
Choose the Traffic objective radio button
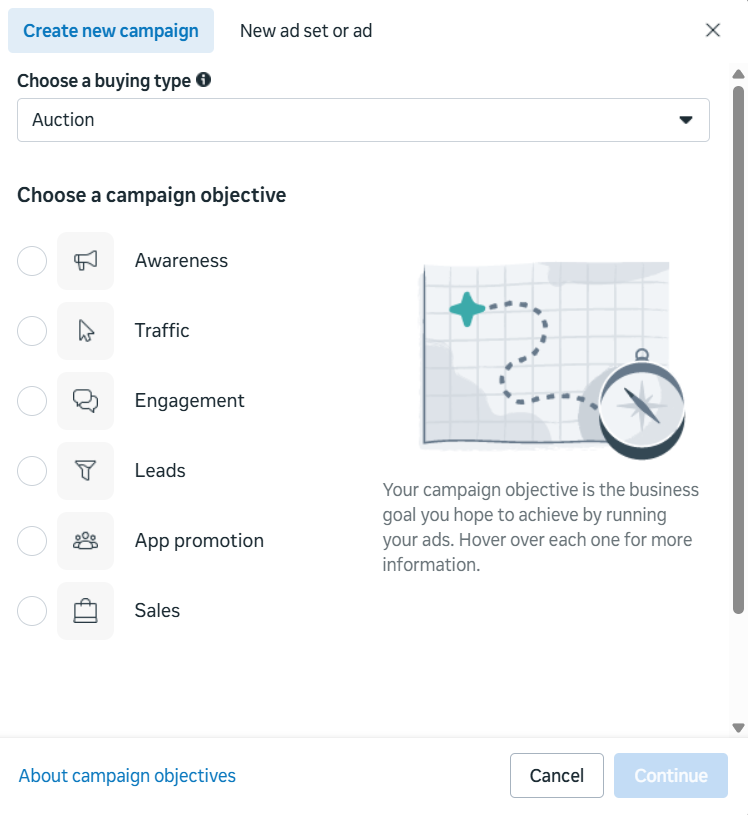(31, 331)
